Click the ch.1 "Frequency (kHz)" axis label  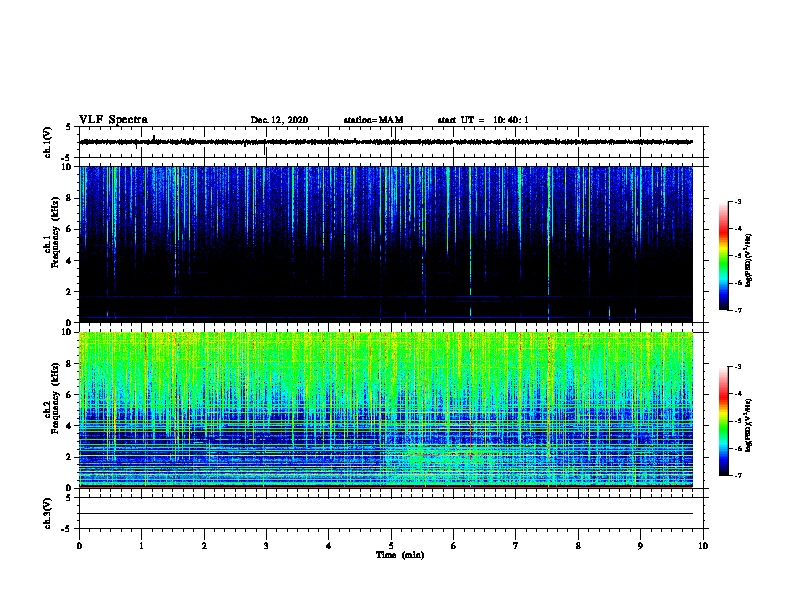tap(55, 232)
